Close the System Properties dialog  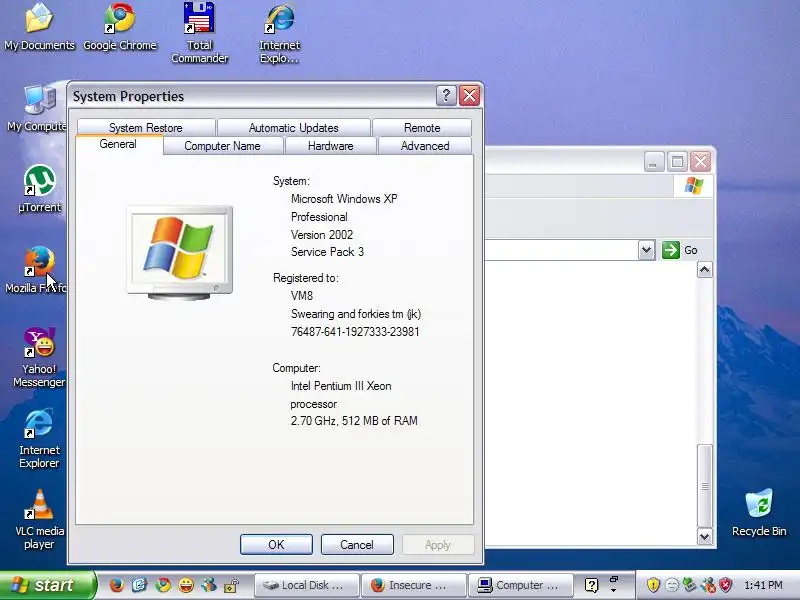pos(469,95)
